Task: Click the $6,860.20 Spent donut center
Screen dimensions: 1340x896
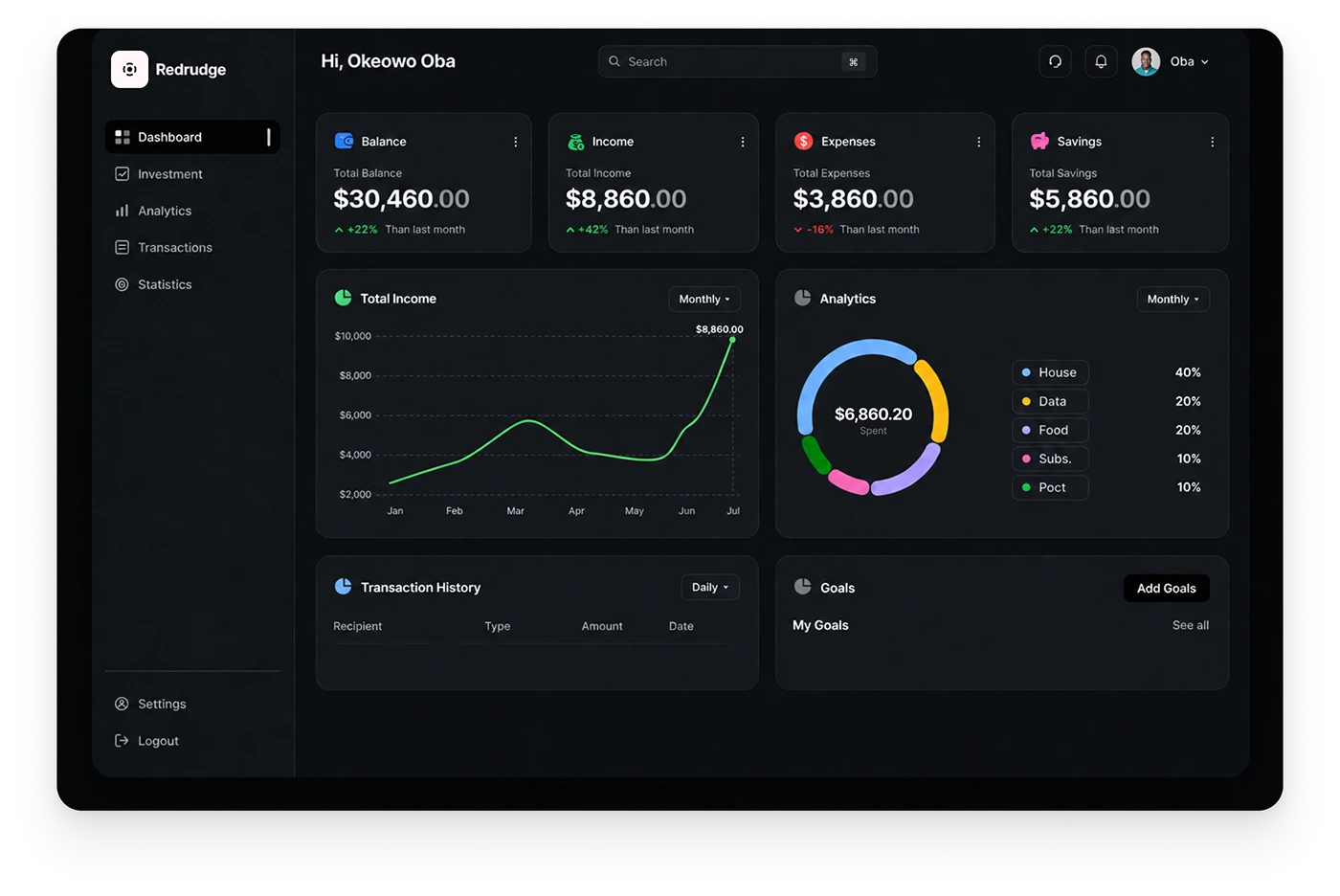Action: 873,418
